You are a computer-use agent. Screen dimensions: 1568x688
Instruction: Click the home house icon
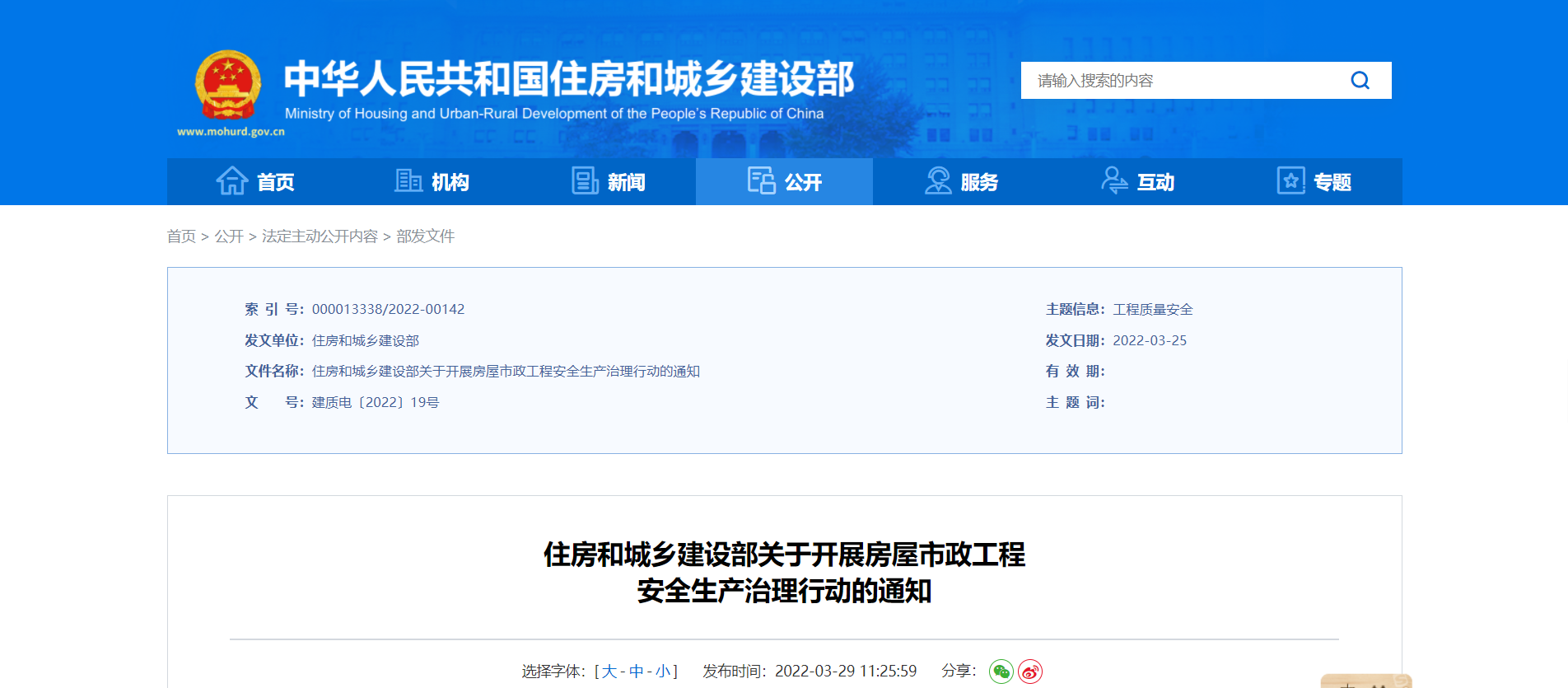231,181
